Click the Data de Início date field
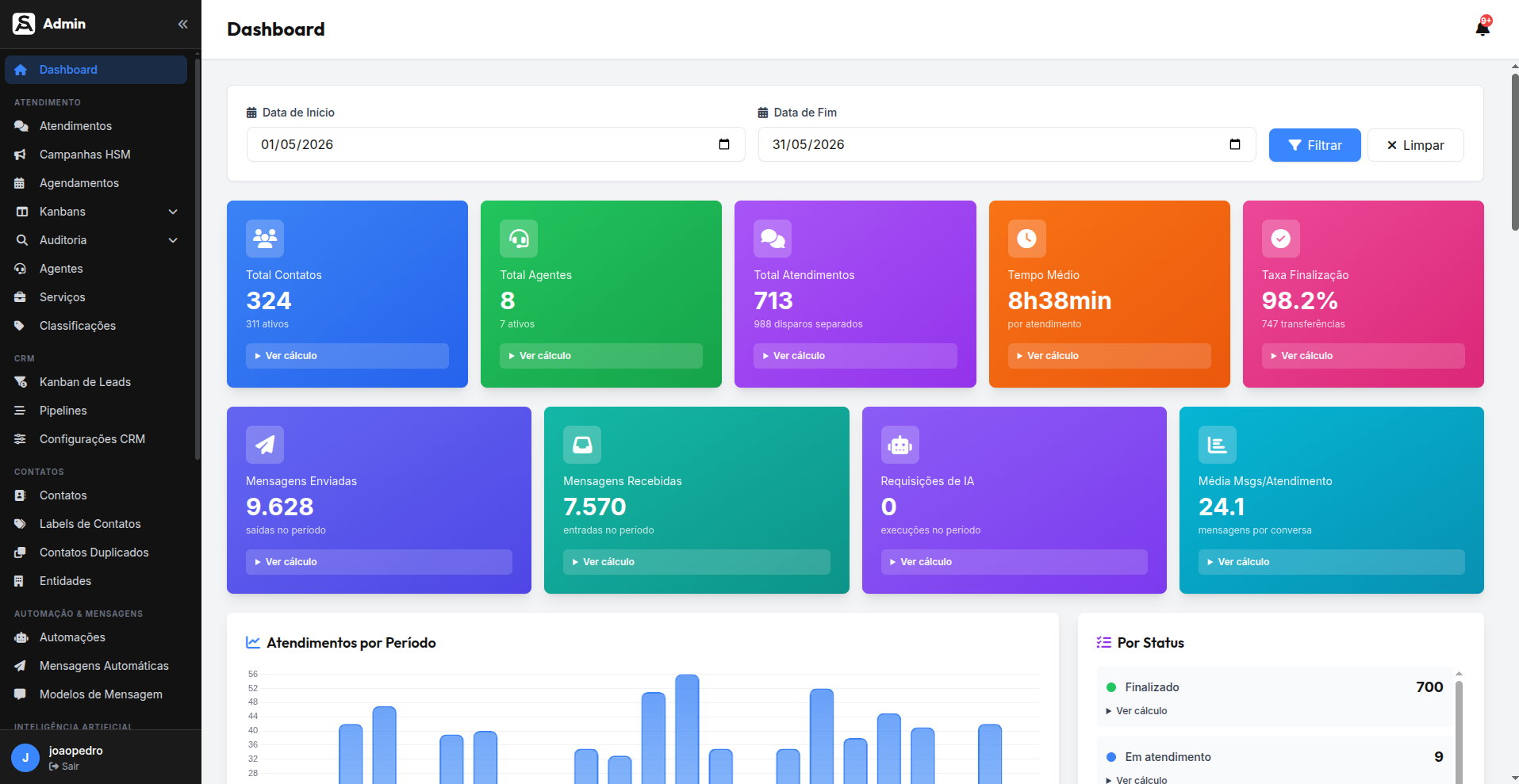The width and height of the screenshot is (1519, 784). coord(496,144)
